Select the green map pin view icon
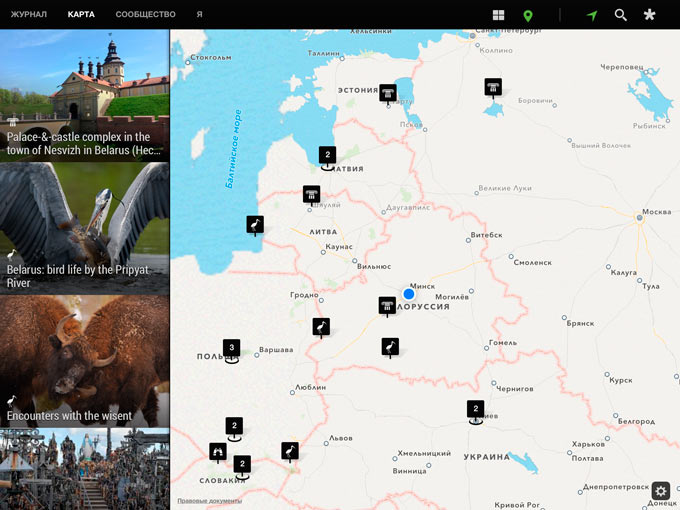Viewport: 680px width, 510px height. [528, 16]
